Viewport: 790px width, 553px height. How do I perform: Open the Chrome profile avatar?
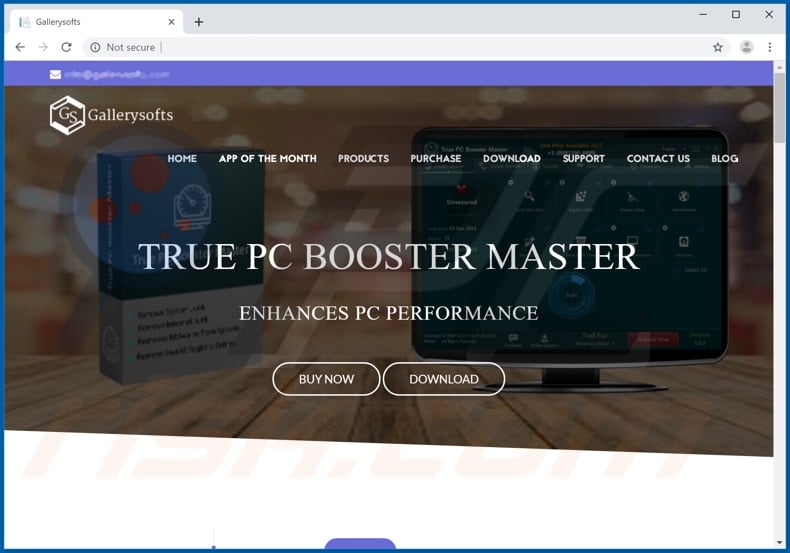click(x=746, y=47)
